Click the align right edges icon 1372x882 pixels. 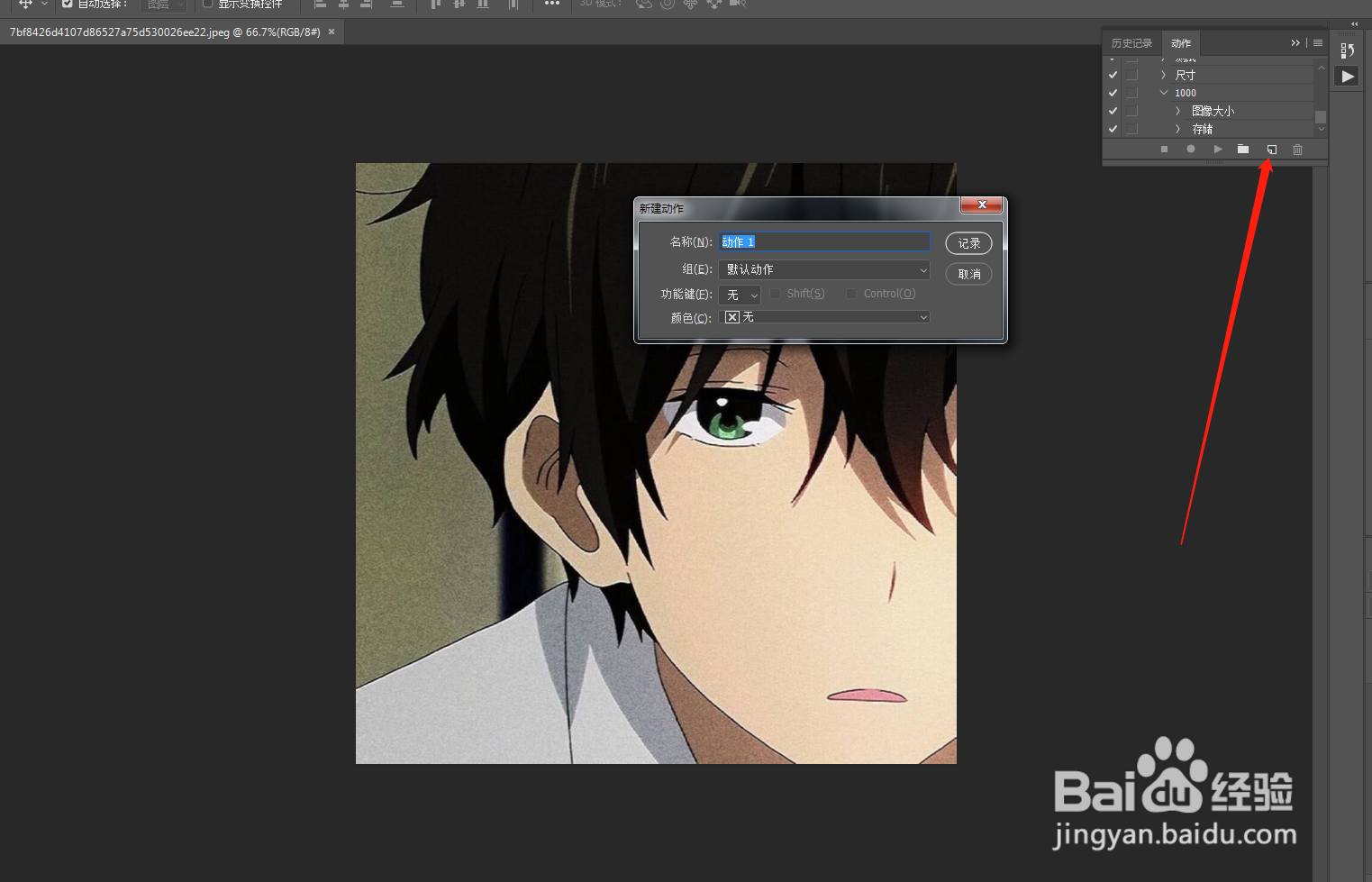coord(366,4)
